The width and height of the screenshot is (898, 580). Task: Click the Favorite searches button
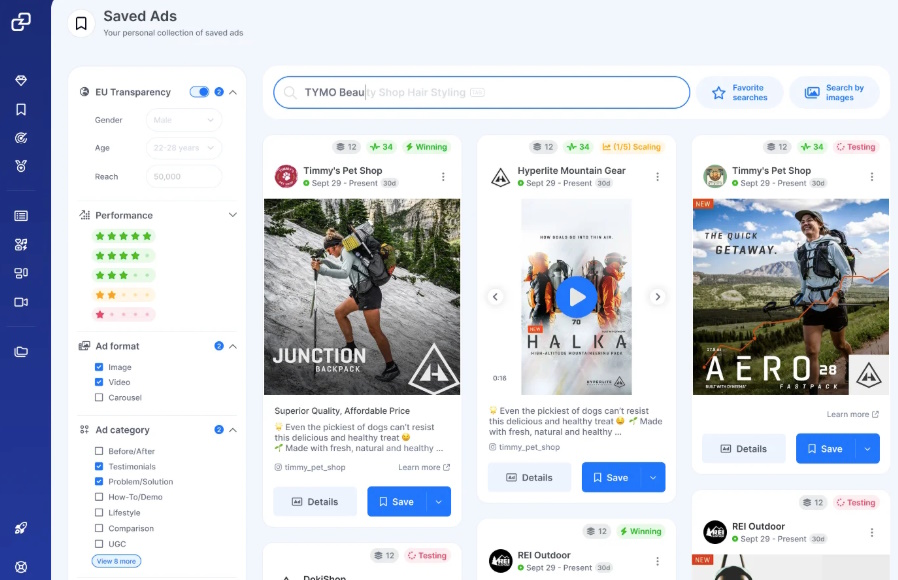click(x=740, y=93)
